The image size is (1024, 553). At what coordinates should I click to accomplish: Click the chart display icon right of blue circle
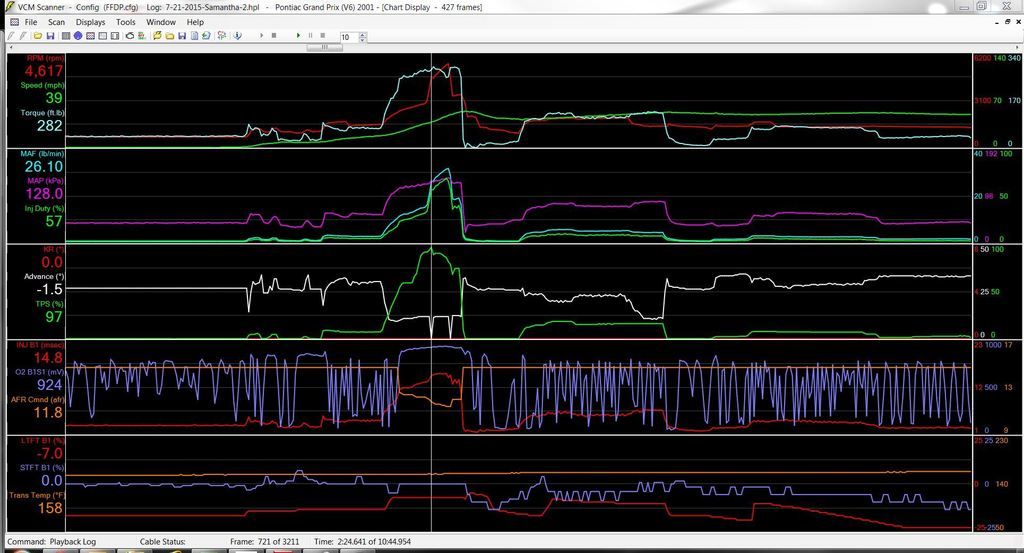89,36
